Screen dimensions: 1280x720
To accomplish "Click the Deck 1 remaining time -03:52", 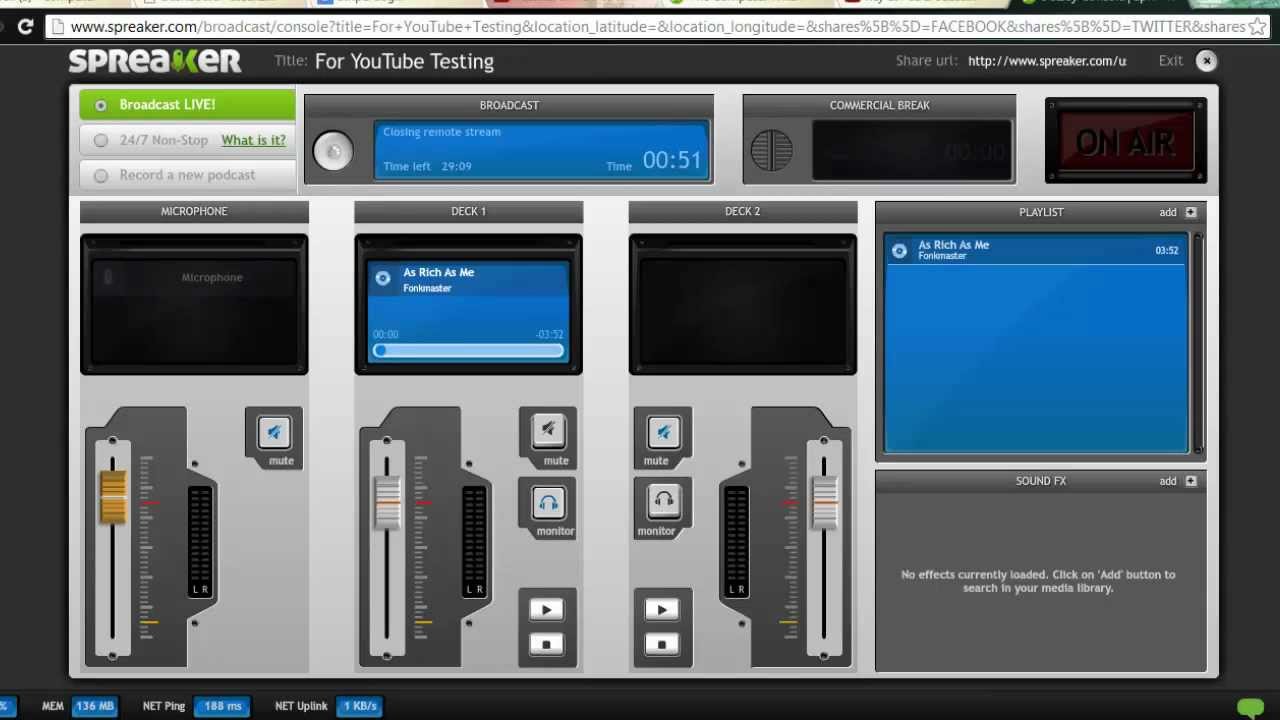I will (550, 335).
